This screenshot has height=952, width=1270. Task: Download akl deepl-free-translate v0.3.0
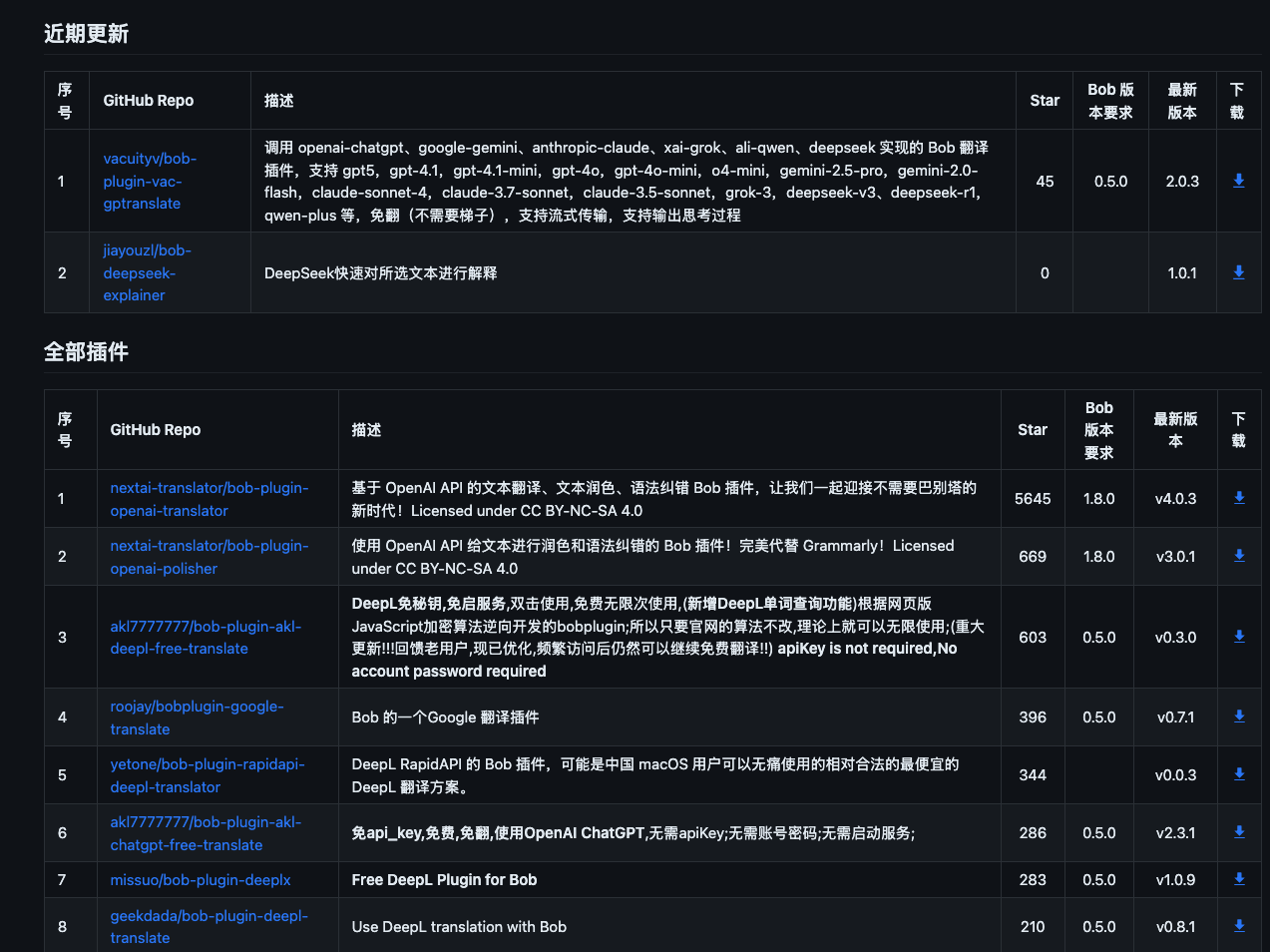1239,637
